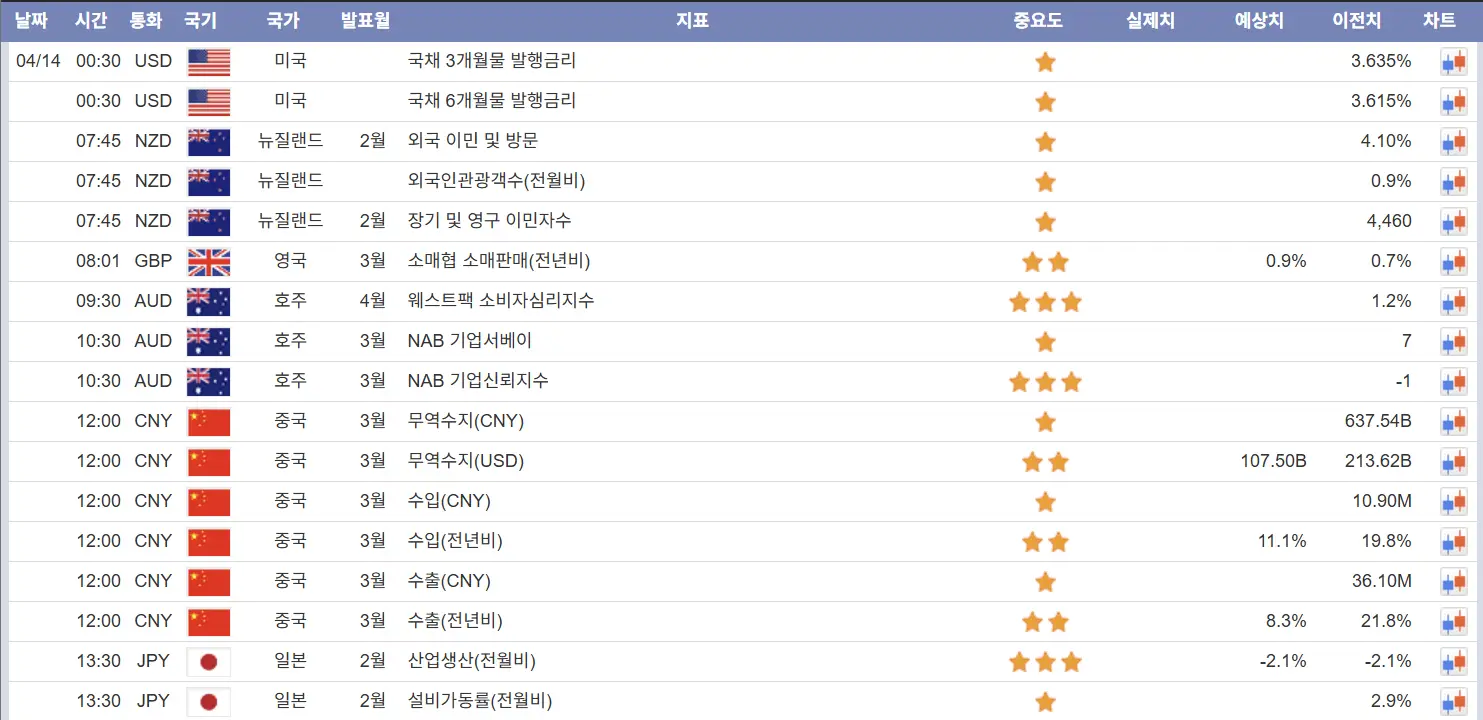The image size is (1483, 720).
Task: Open chart icon for 국채 3개월물 발행금리
Action: tap(1453, 62)
